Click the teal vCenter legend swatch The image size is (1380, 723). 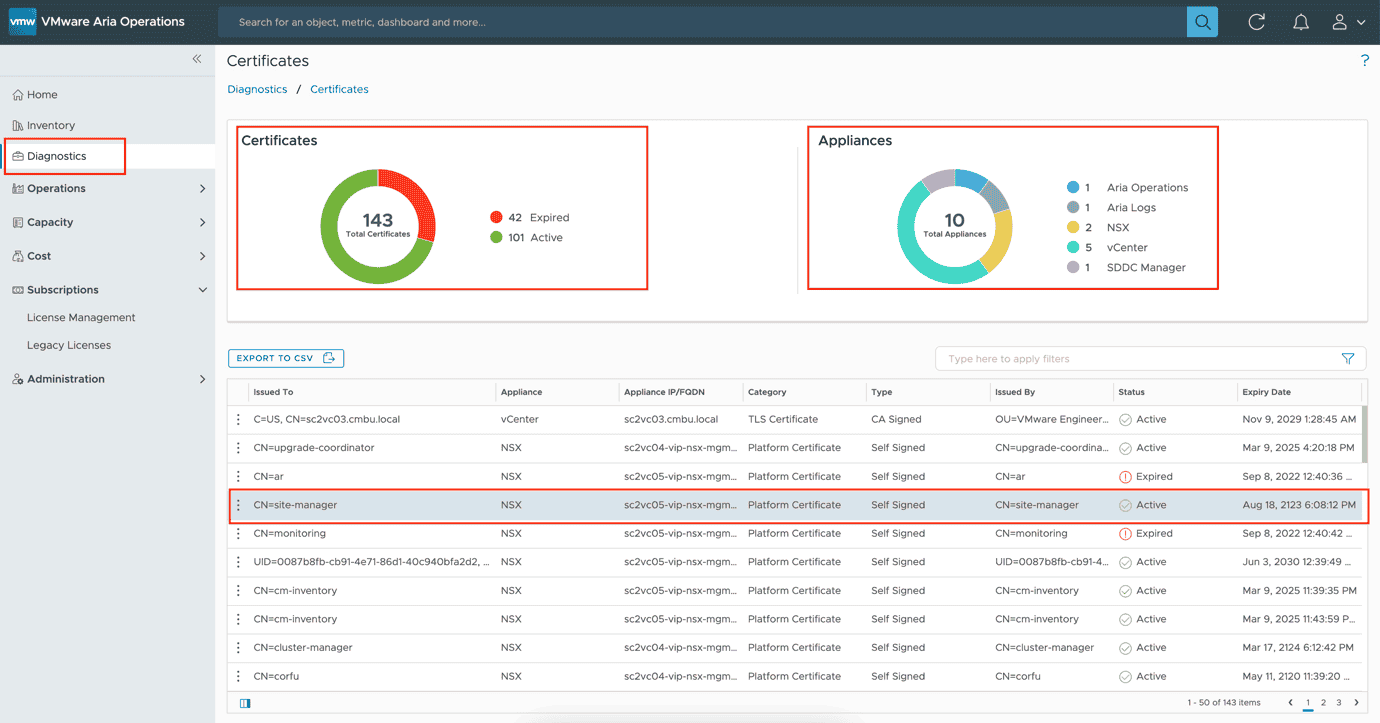1073,248
